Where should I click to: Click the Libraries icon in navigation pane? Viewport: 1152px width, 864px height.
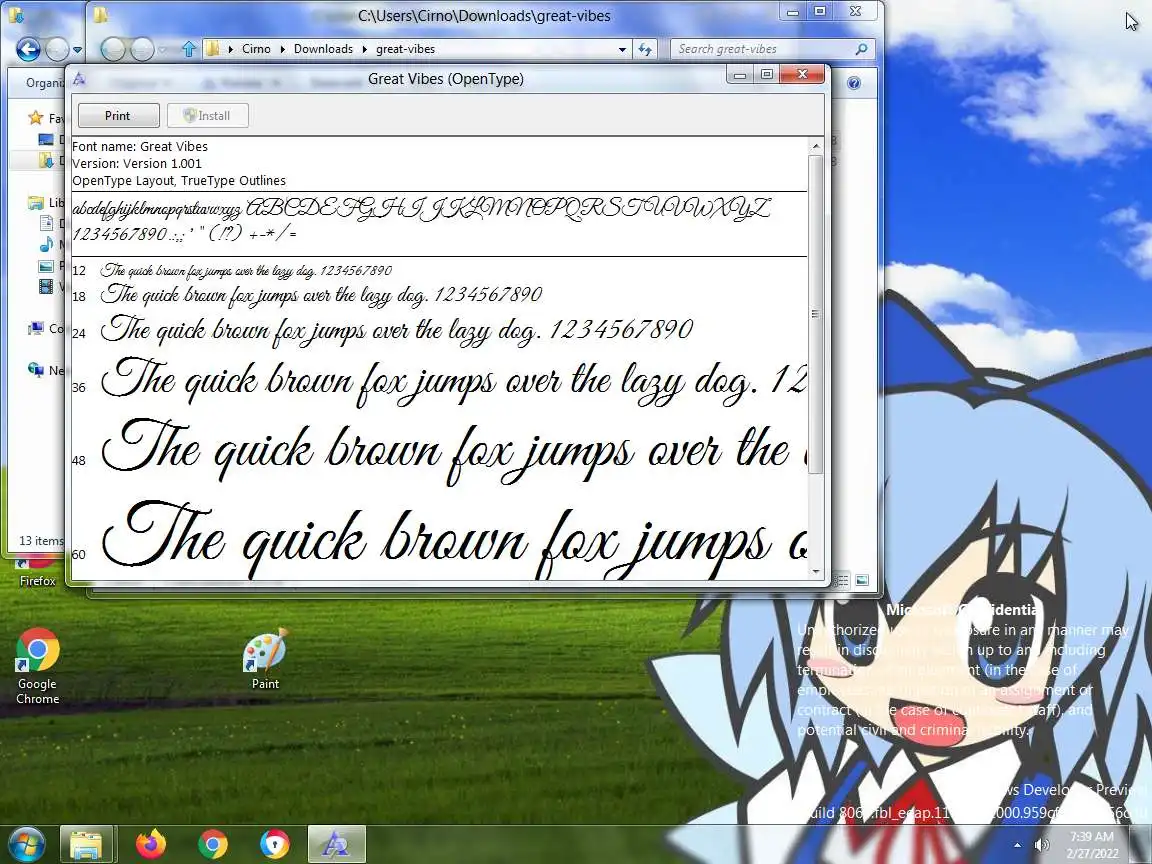click(x=35, y=203)
